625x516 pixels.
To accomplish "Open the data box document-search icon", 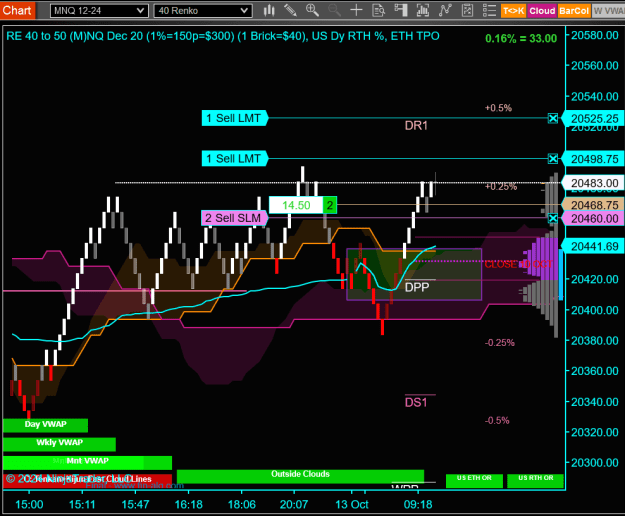I will [x=378, y=10].
